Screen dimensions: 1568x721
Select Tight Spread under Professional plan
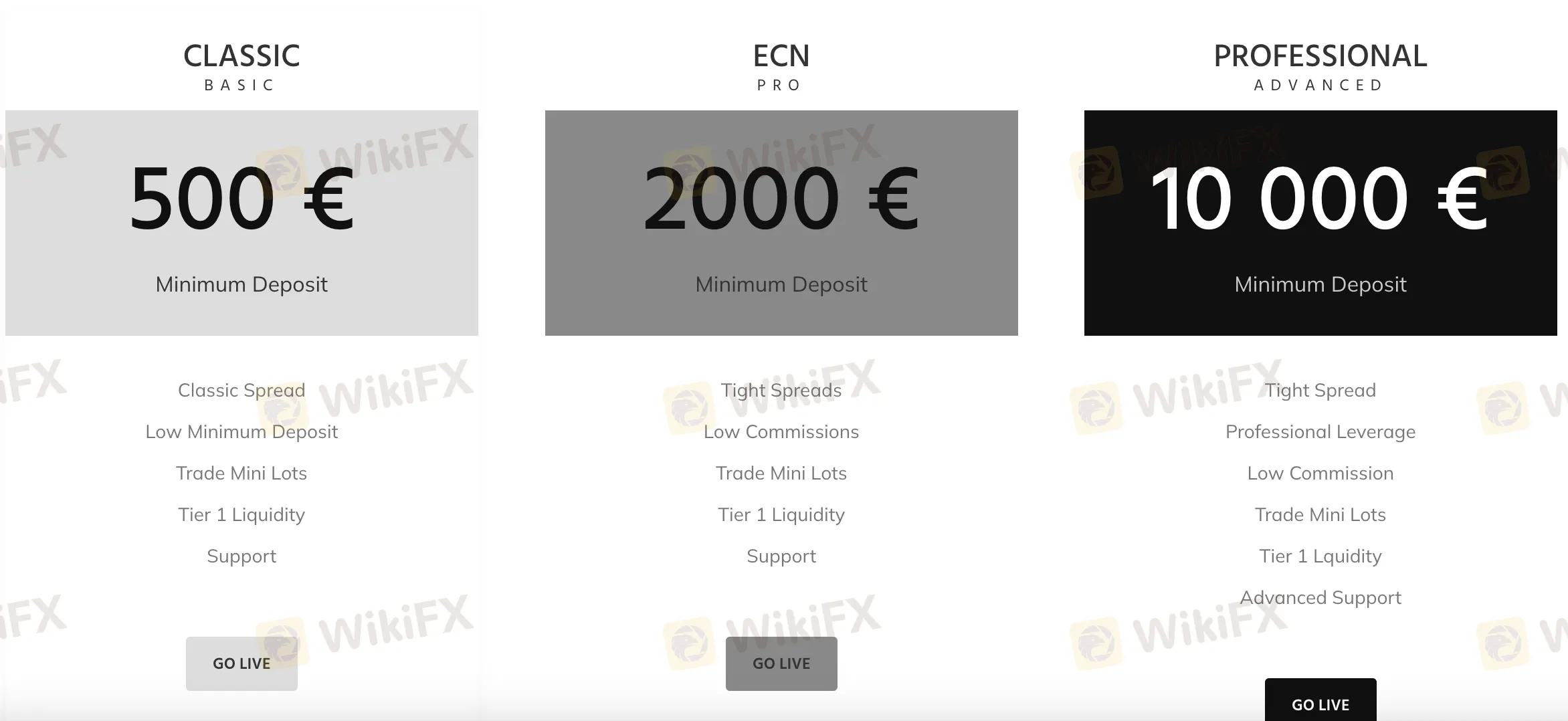[1320, 390]
